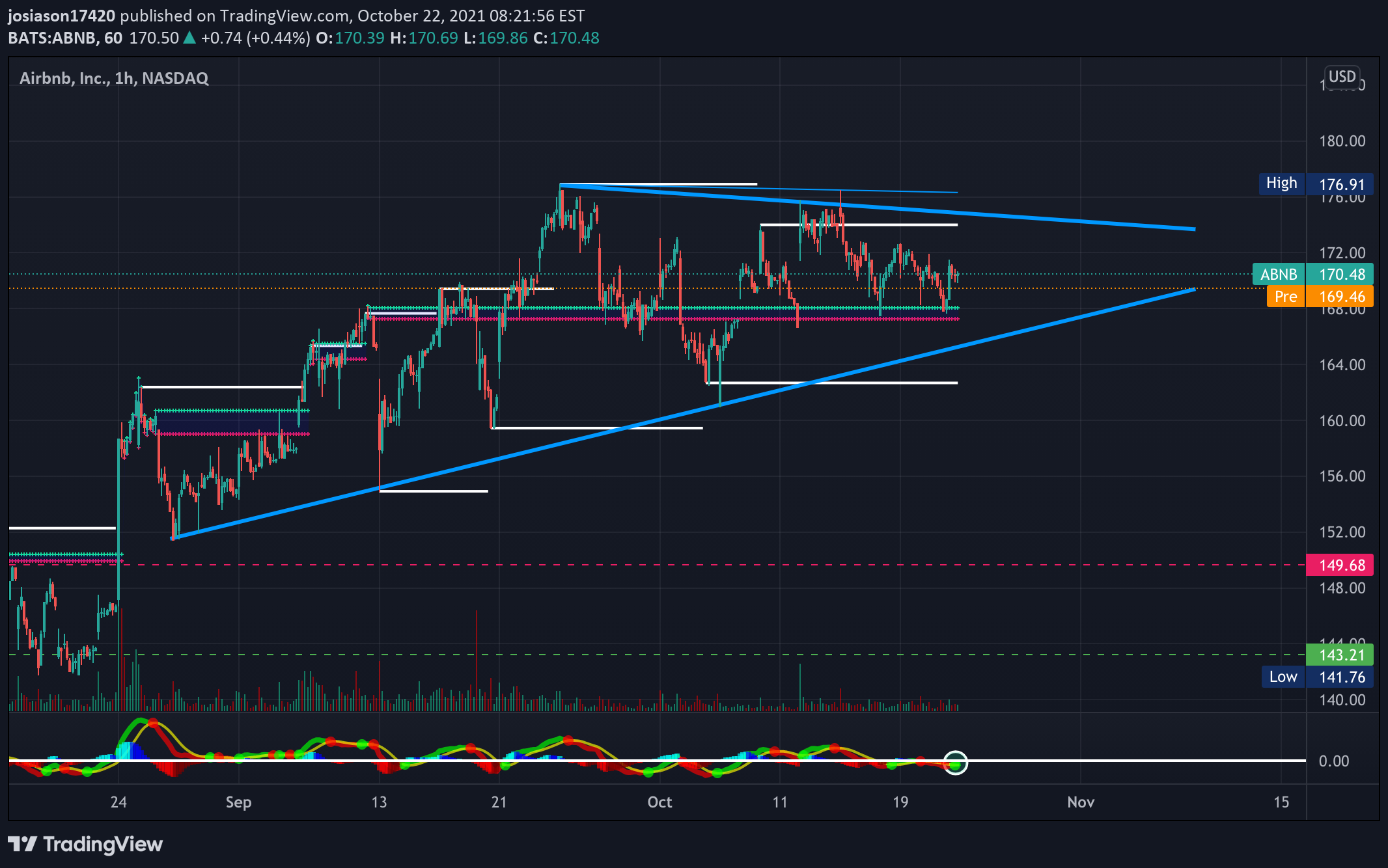Click the +0.74 (+0.44%) change value
Viewport: 1388px width, 868px height.
click(255, 38)
